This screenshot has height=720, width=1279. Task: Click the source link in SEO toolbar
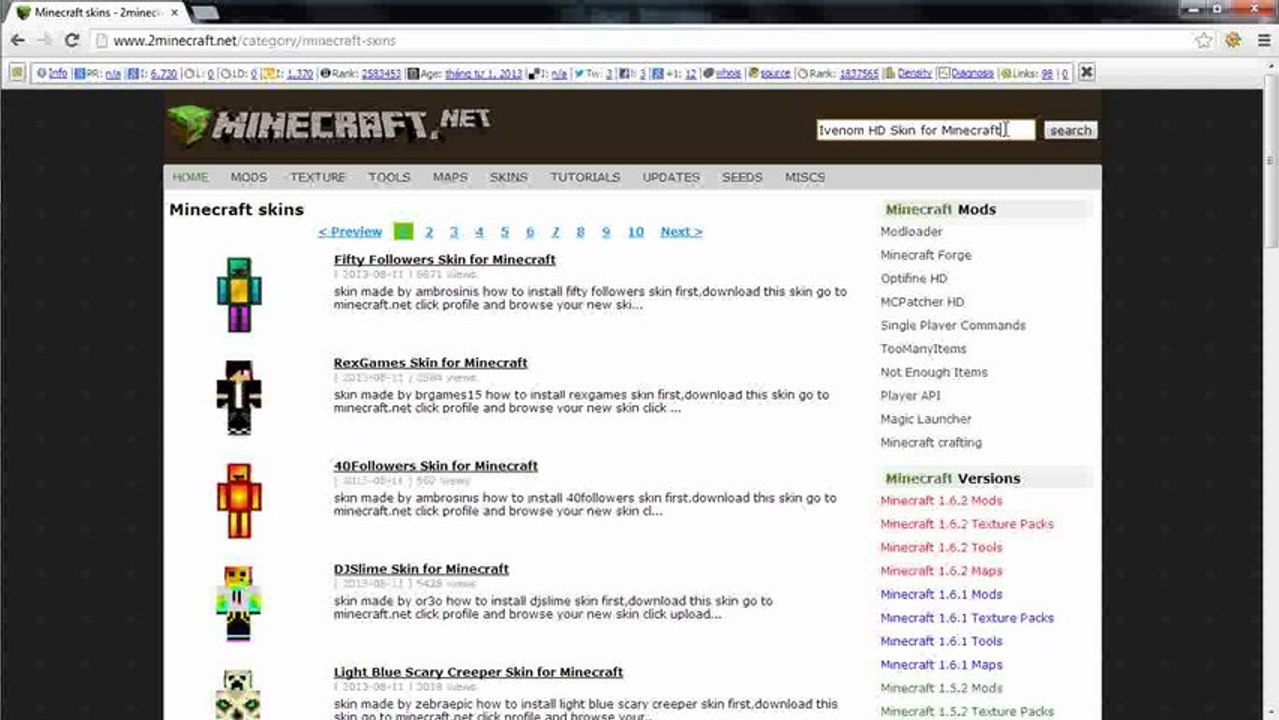pos(775,73)
